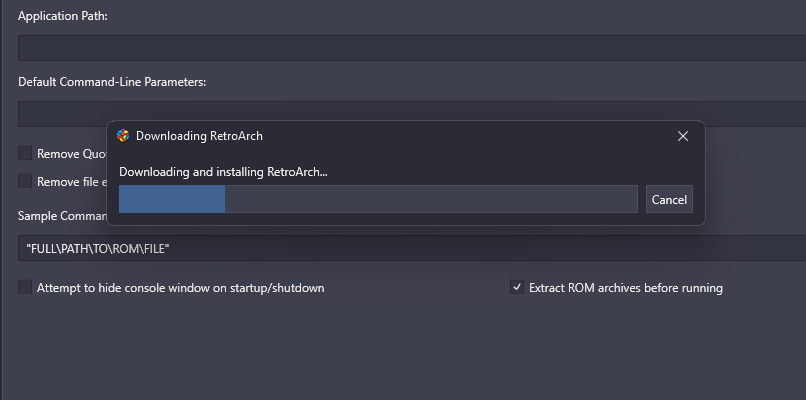The height and width of the screenshot is (400, 806).
Task: Click the sample command field showing FULL\PATH\TO\ROM\FILE
Action: click(x=412, y=248)
